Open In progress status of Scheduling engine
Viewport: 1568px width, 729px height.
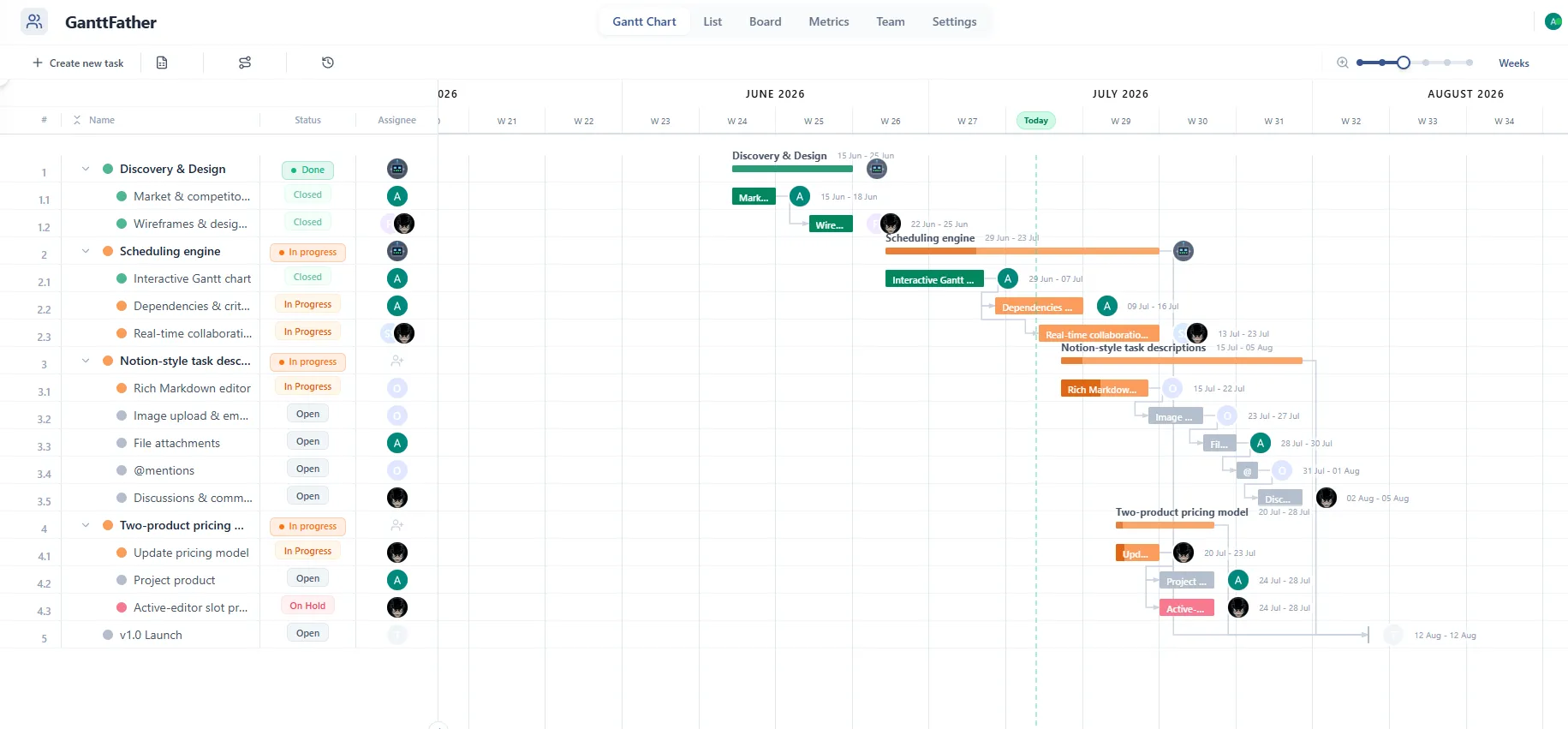coord(307,252)
